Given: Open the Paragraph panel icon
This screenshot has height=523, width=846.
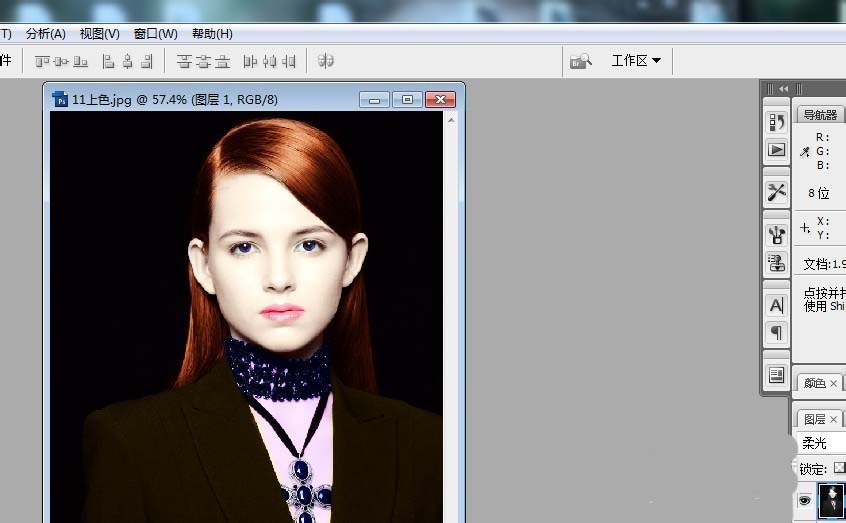Looking at the screenshot, I should [776, 332].
